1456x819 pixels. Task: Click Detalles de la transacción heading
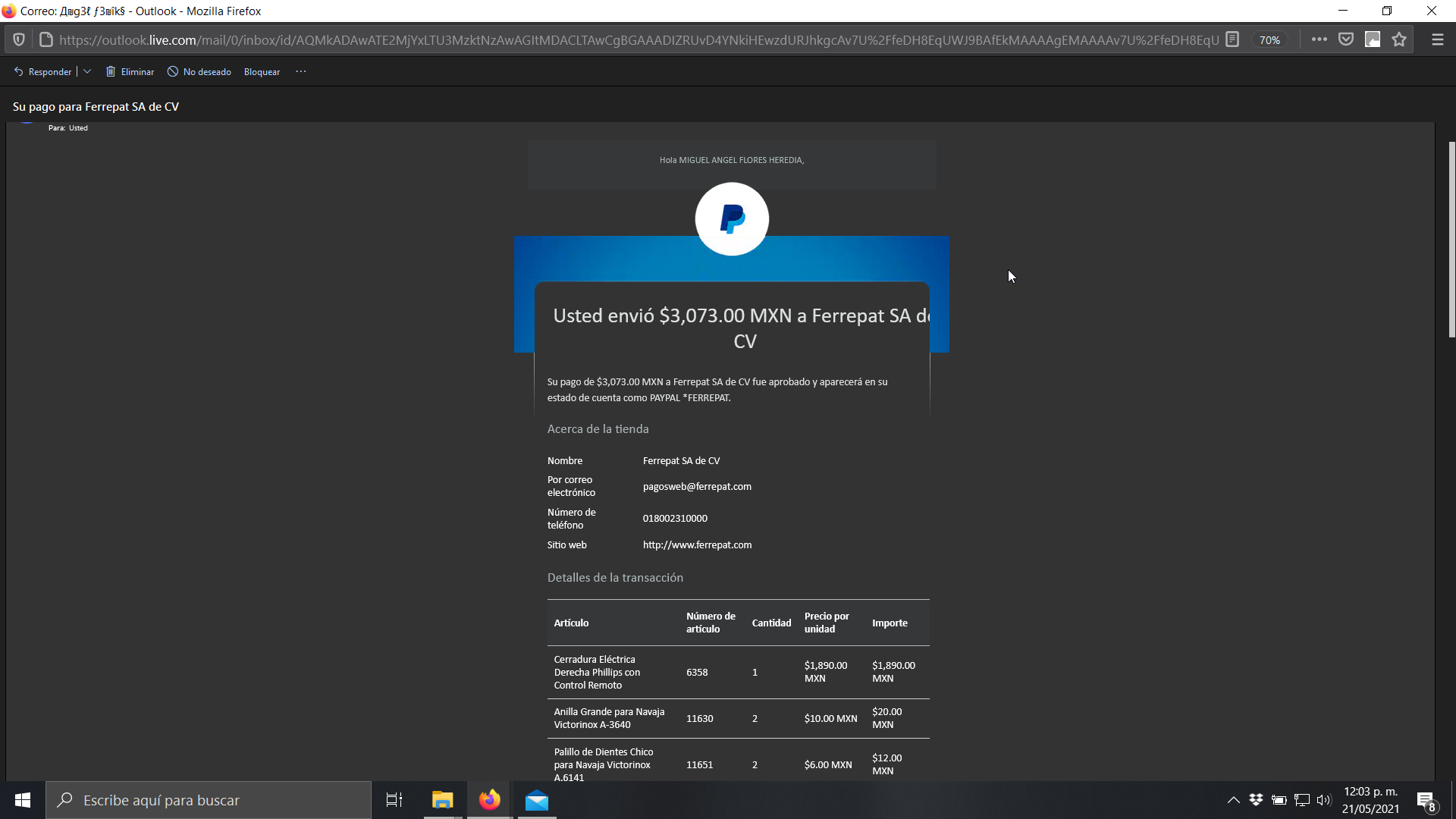(615, 578)
